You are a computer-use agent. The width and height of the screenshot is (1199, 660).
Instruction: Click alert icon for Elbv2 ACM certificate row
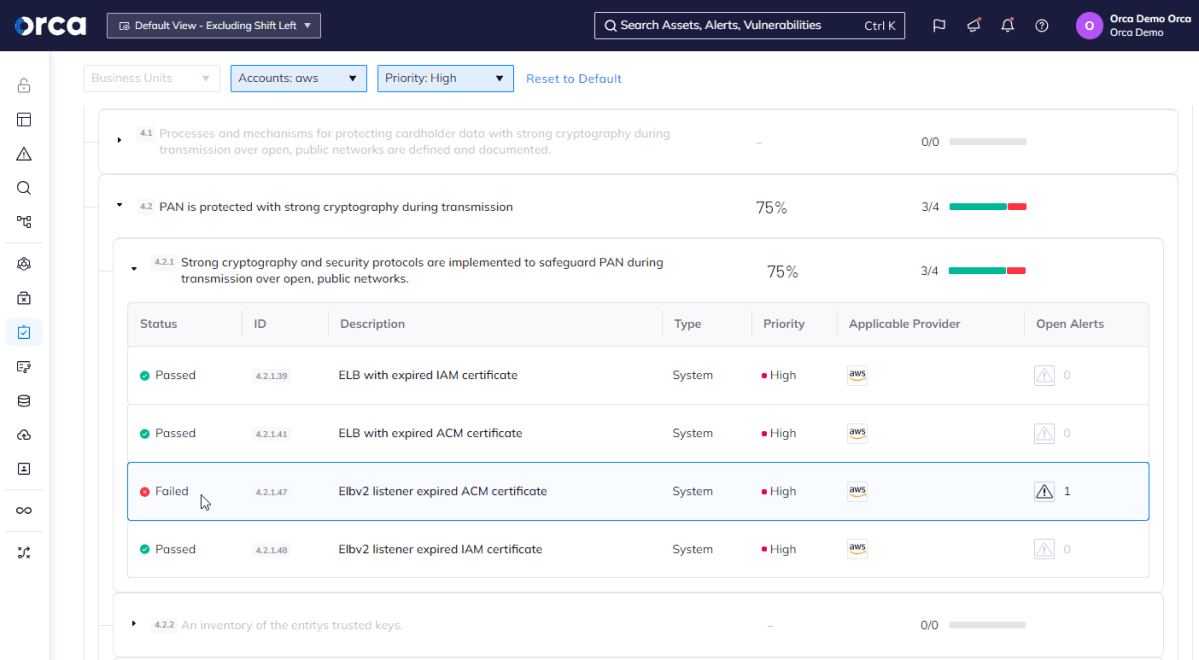click(x=1044, y=491)
